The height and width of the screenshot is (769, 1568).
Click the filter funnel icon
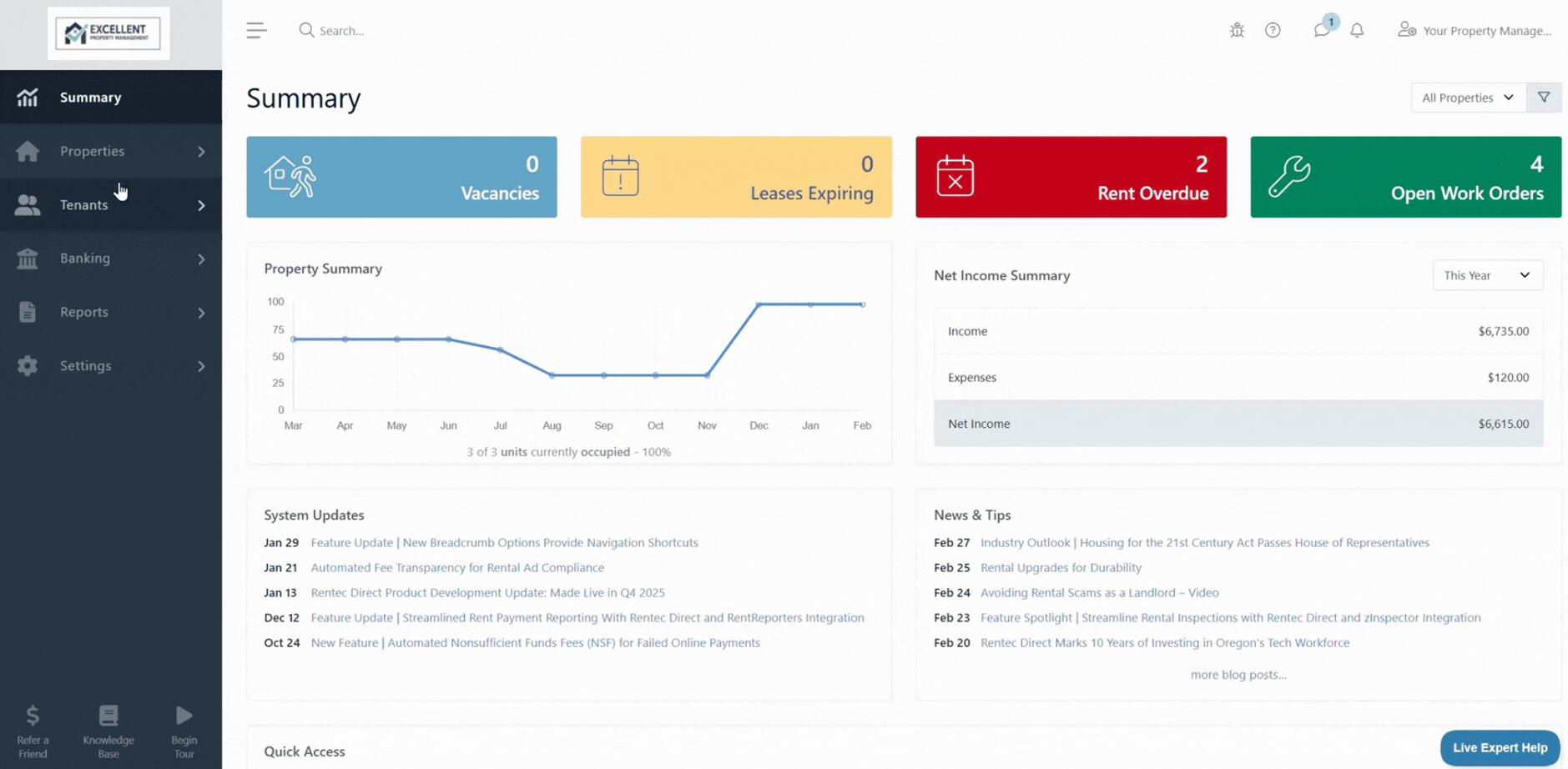[x=1544, y=98]
